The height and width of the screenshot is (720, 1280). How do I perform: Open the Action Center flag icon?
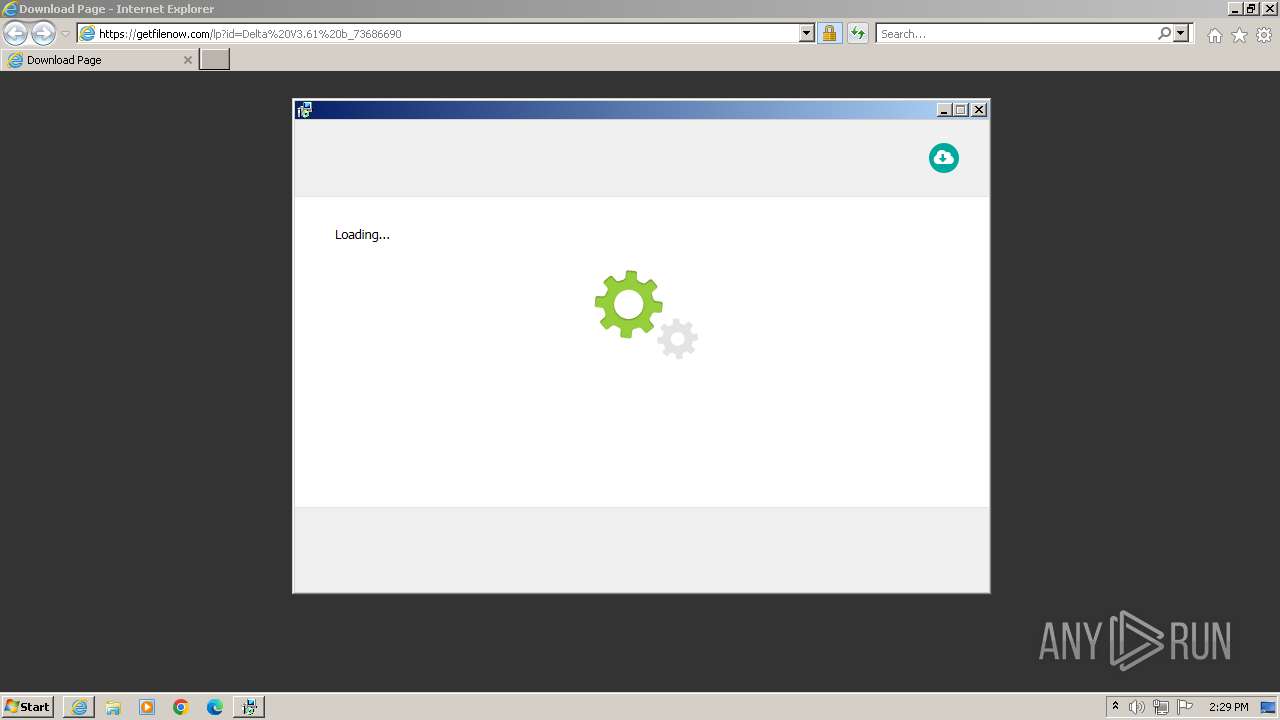1185,707
